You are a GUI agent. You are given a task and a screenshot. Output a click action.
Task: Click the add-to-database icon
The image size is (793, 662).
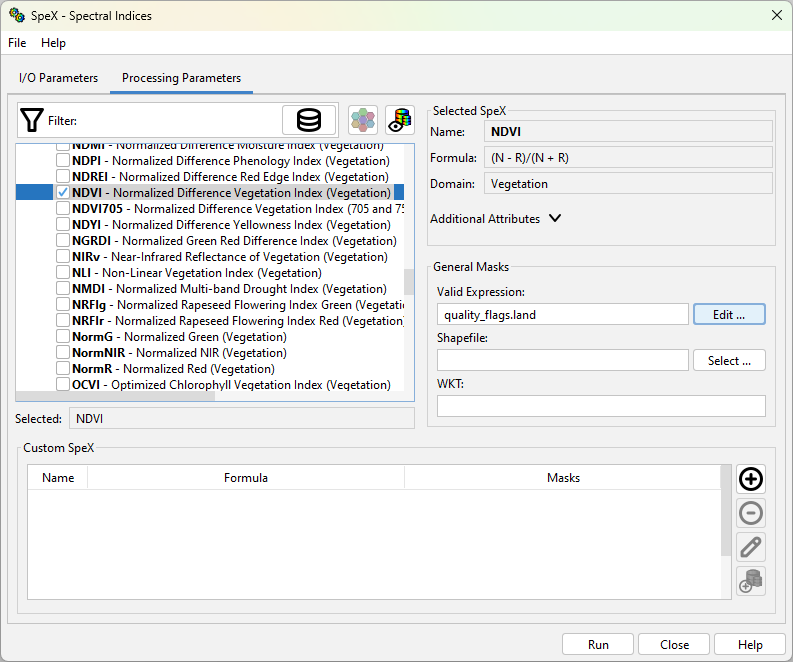(x=750, y=581)
